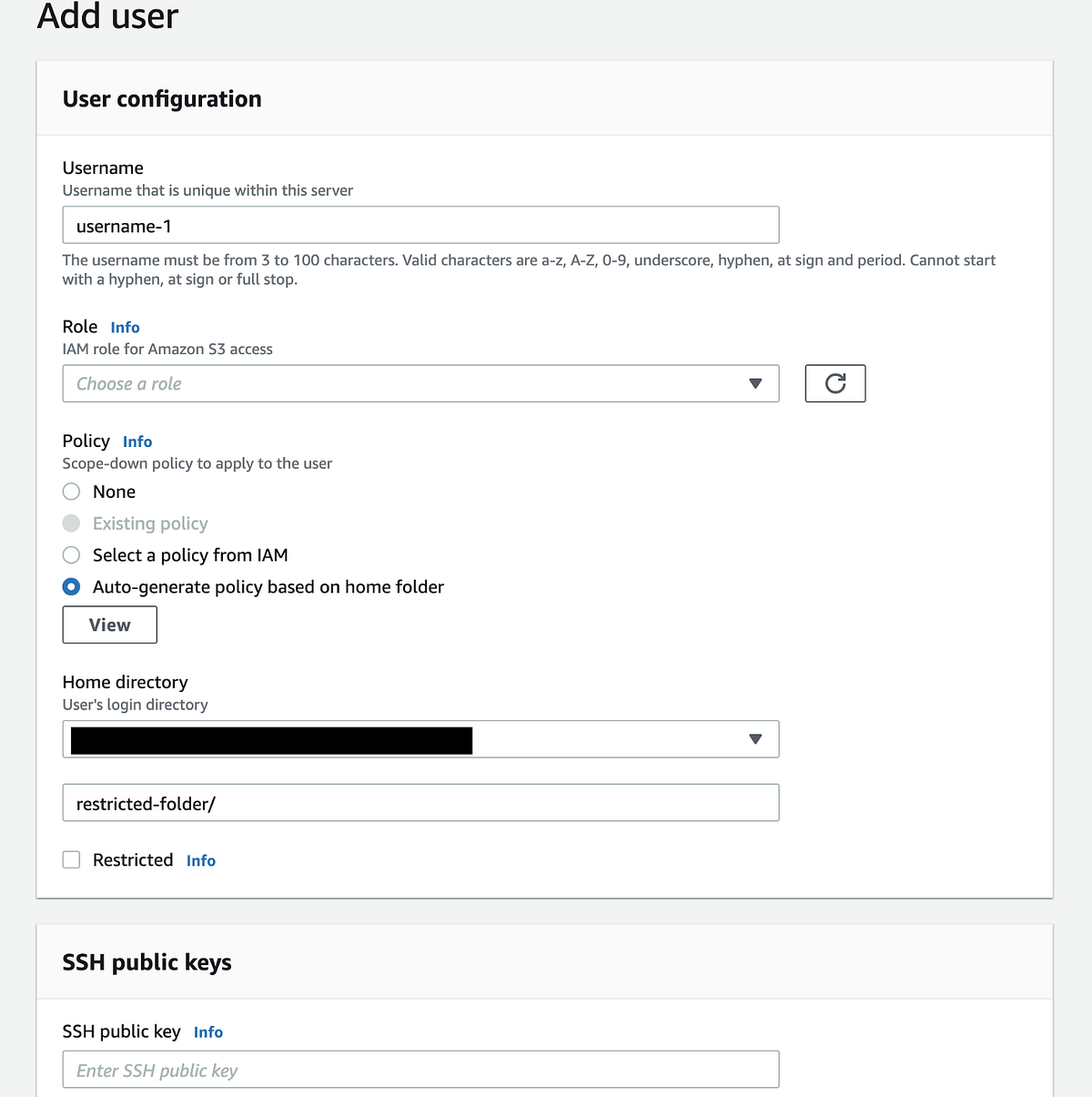Open the Info link next to Role
Image resolution: width=1092 pixels, height=1097 pixels.
[x=125, y=327]
